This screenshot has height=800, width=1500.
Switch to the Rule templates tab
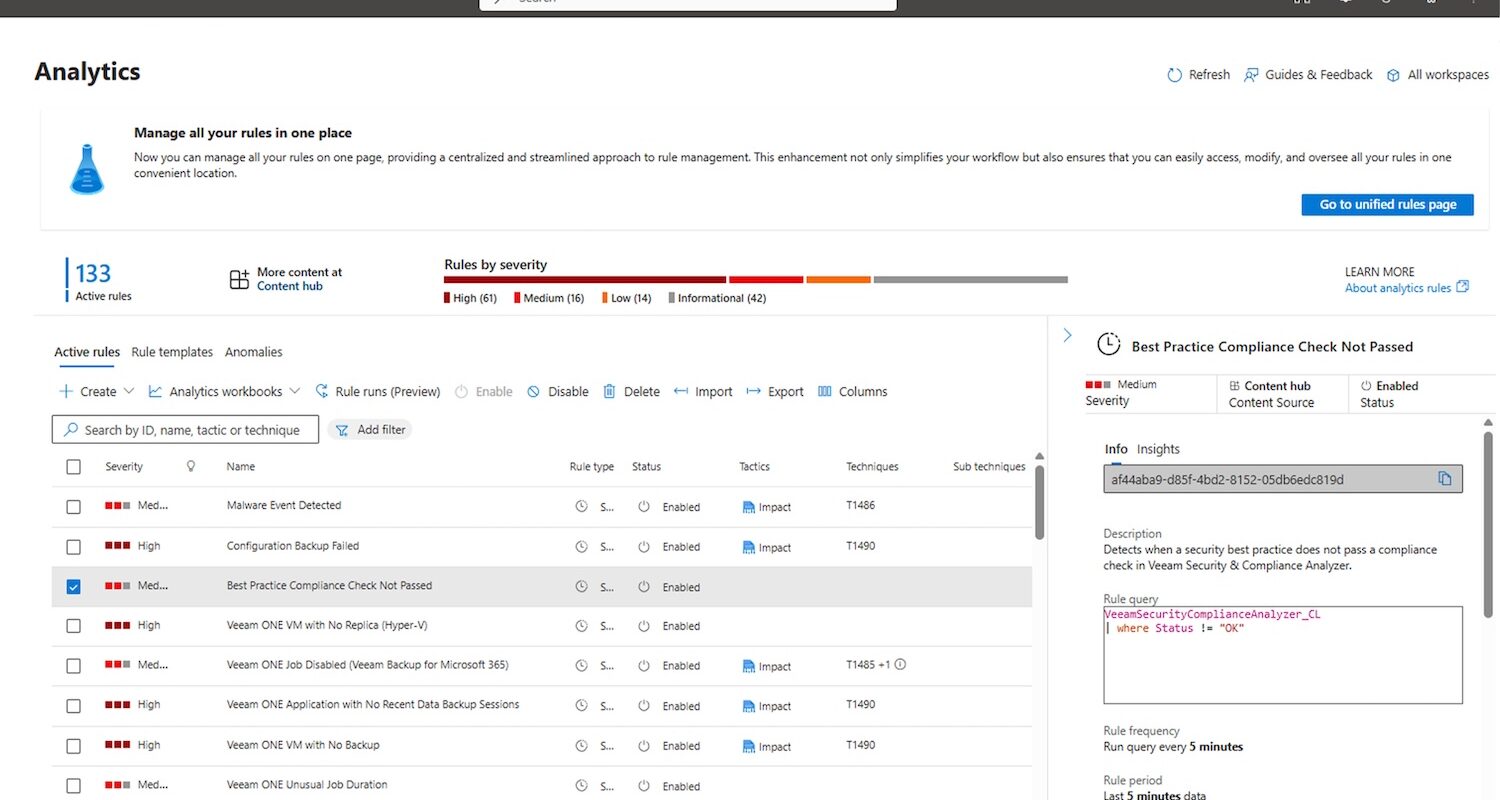[x=172, y=352]
